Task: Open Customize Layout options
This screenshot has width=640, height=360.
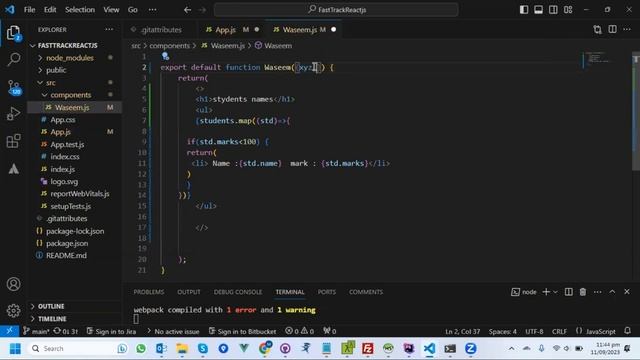Action: point(568,9)
